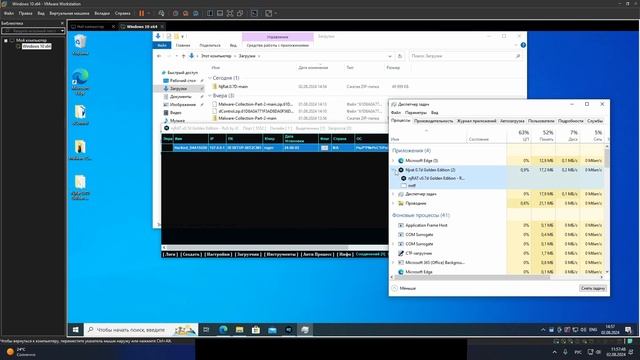Open the VMware console view icon
640x360 pixels.
pos(254,13)
